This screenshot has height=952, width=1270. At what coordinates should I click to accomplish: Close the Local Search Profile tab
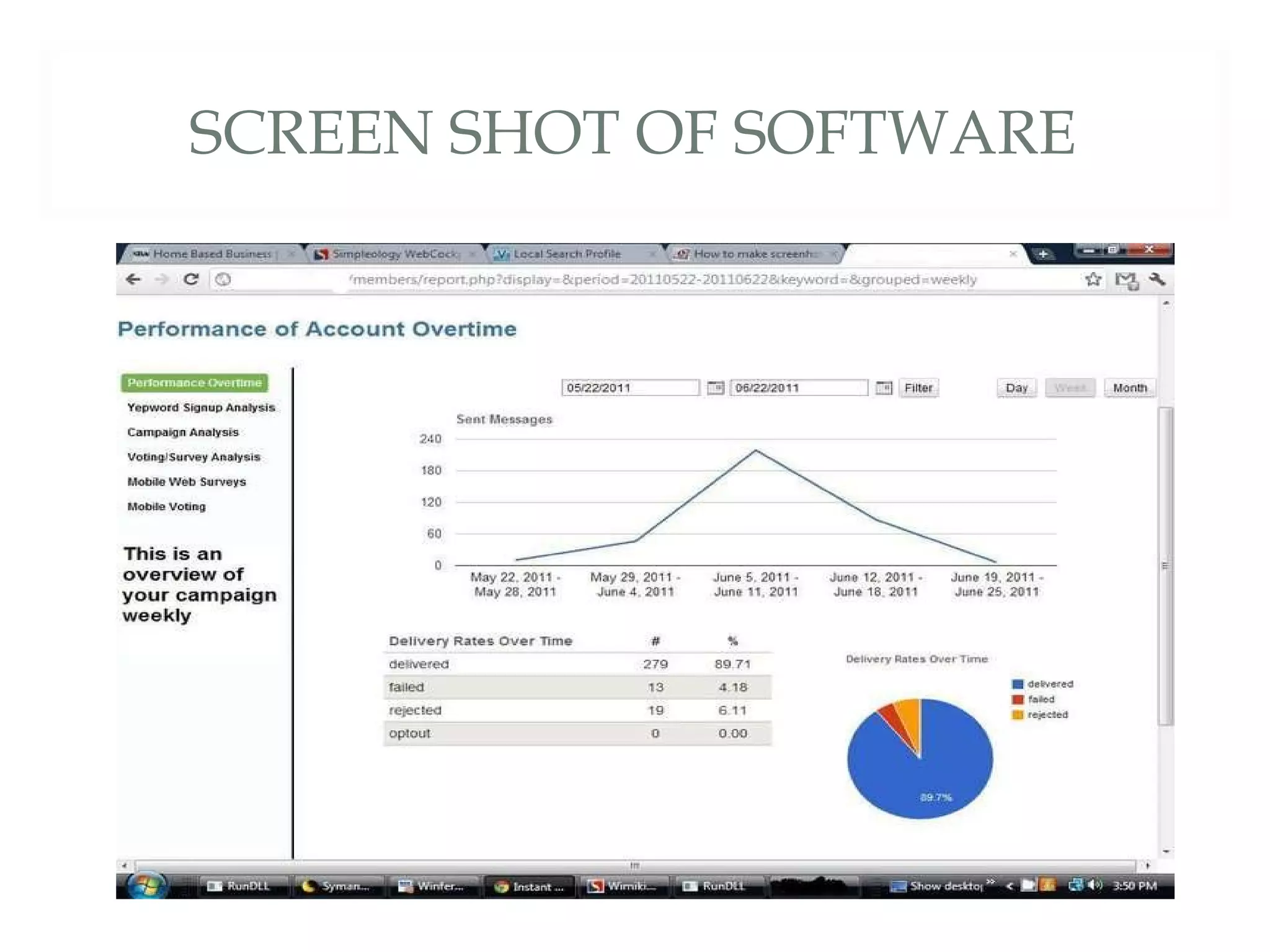pyautogui.click(x=652, y=254)
